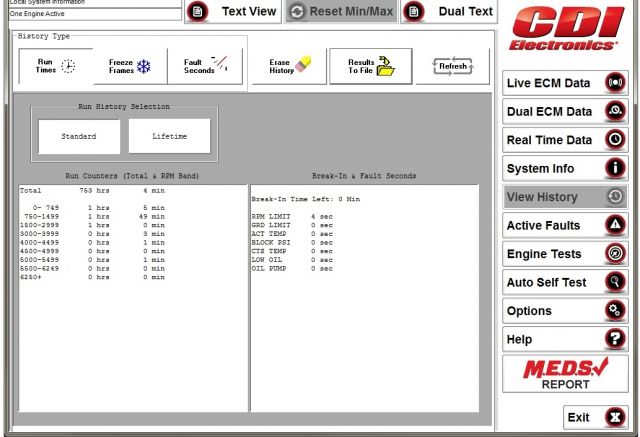
Task: Click the Refresh button
Action: point(453,66)
